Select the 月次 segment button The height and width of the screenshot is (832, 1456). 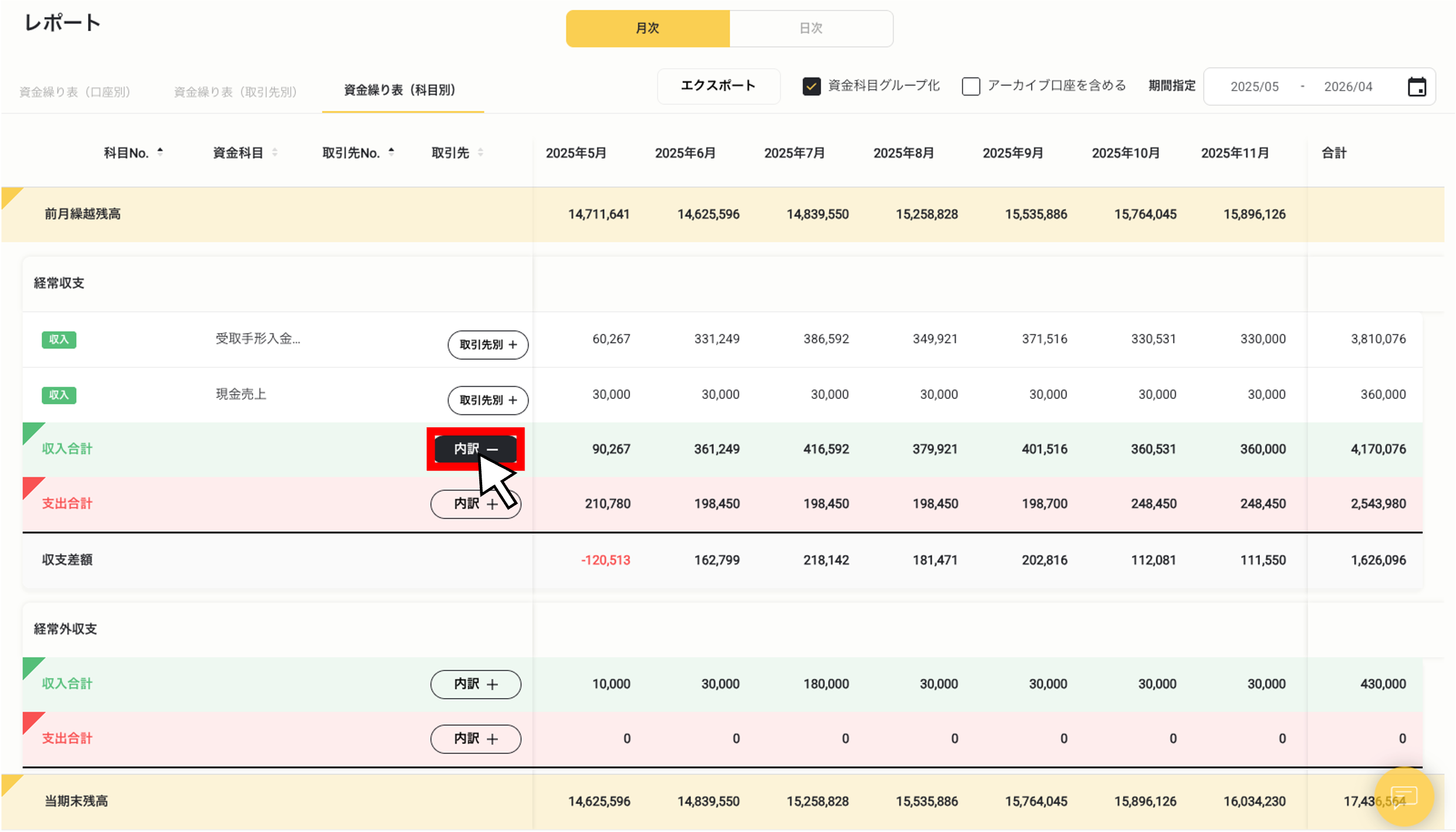tap(647, 28)
